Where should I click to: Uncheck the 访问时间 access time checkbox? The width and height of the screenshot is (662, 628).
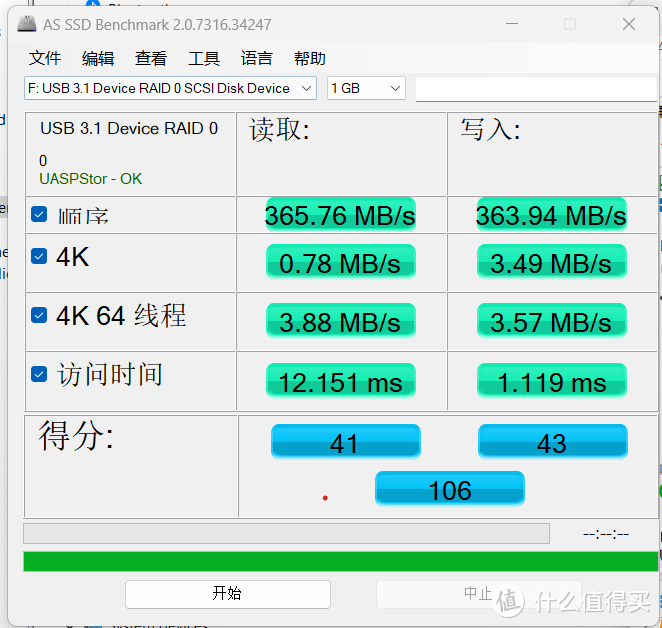click(x=39, y=374)
